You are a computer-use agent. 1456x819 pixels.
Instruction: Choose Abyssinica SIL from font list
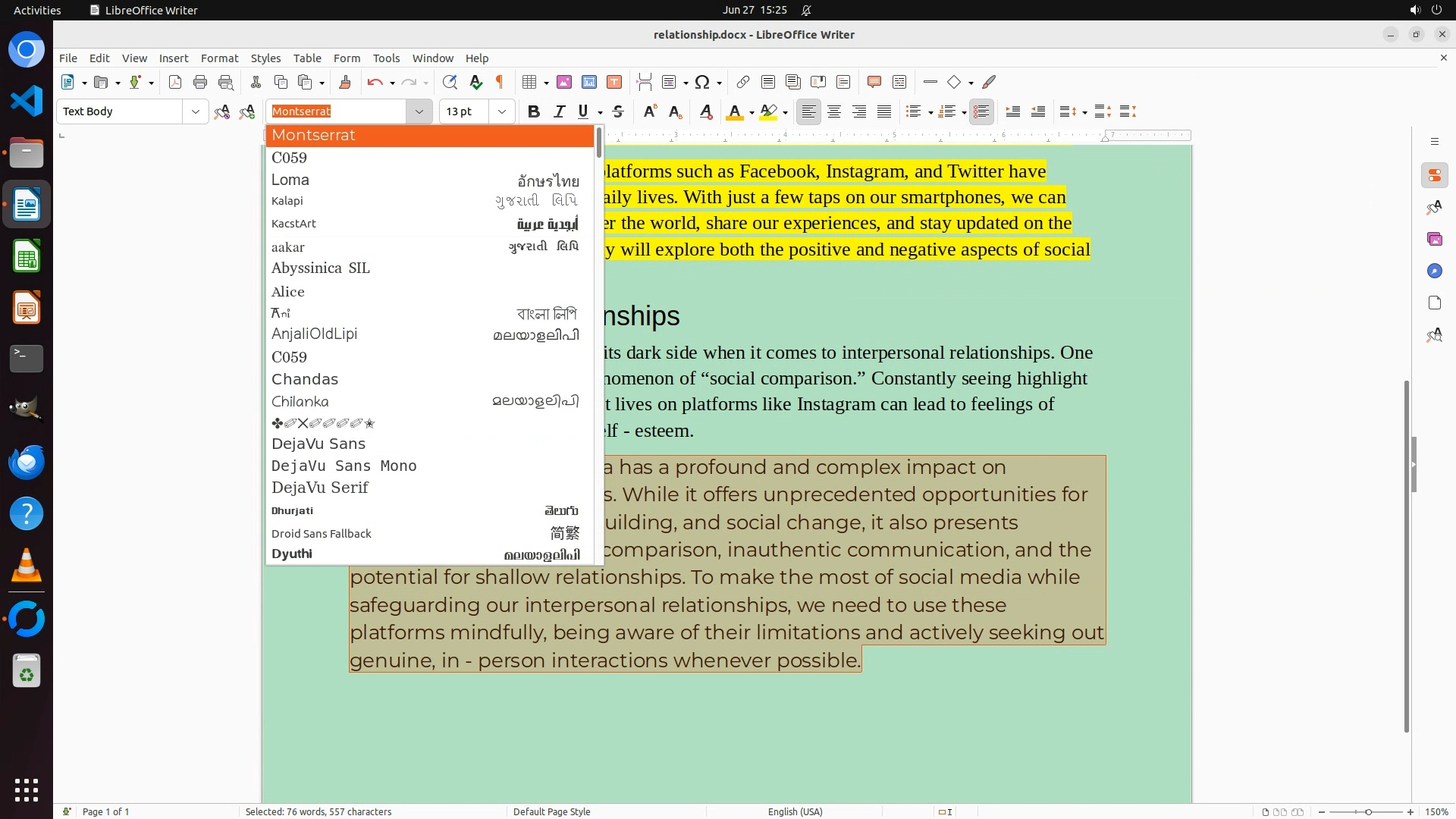(321, 268)
